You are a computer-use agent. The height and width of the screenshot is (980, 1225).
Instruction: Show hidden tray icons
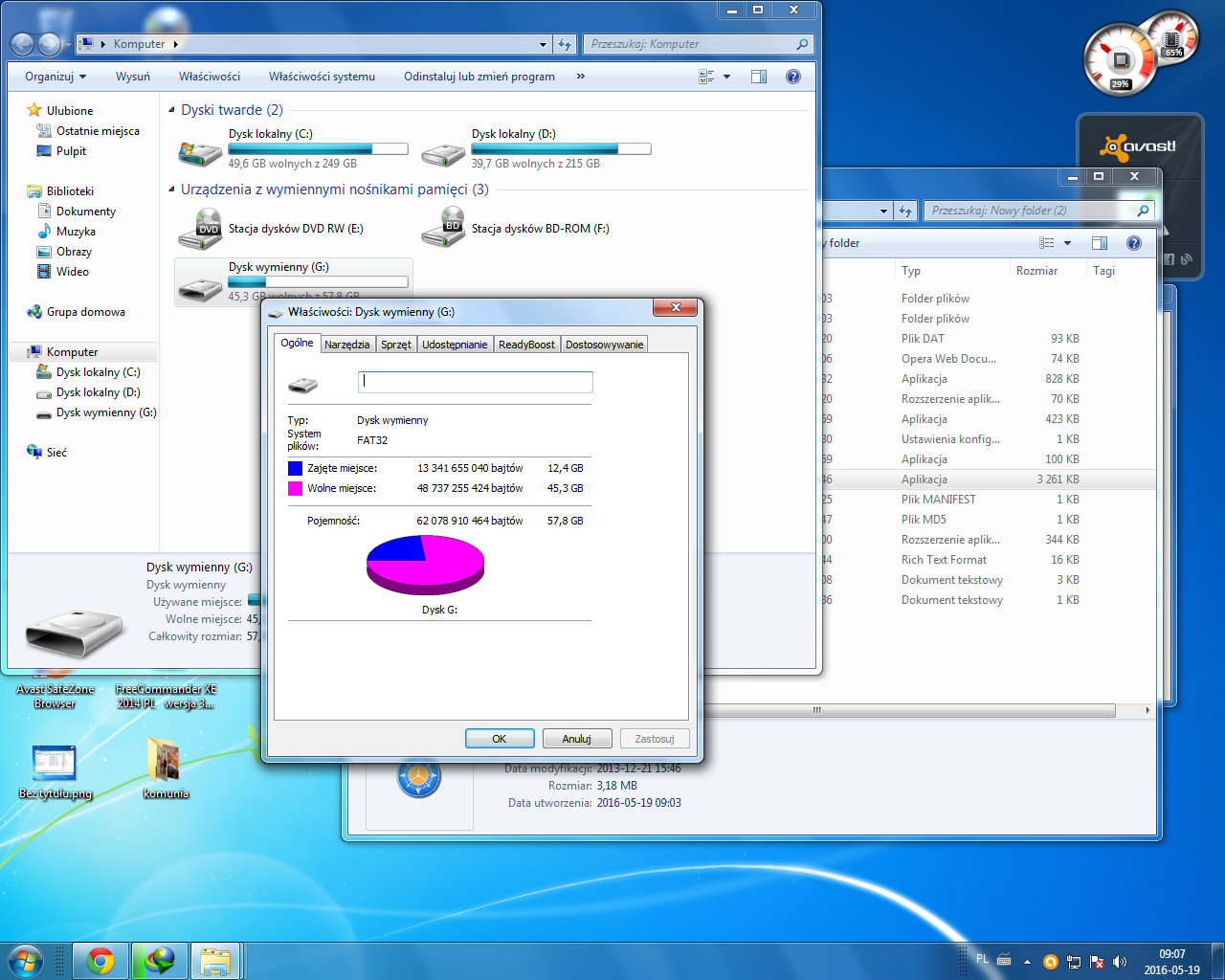(x=1027, y=962)
